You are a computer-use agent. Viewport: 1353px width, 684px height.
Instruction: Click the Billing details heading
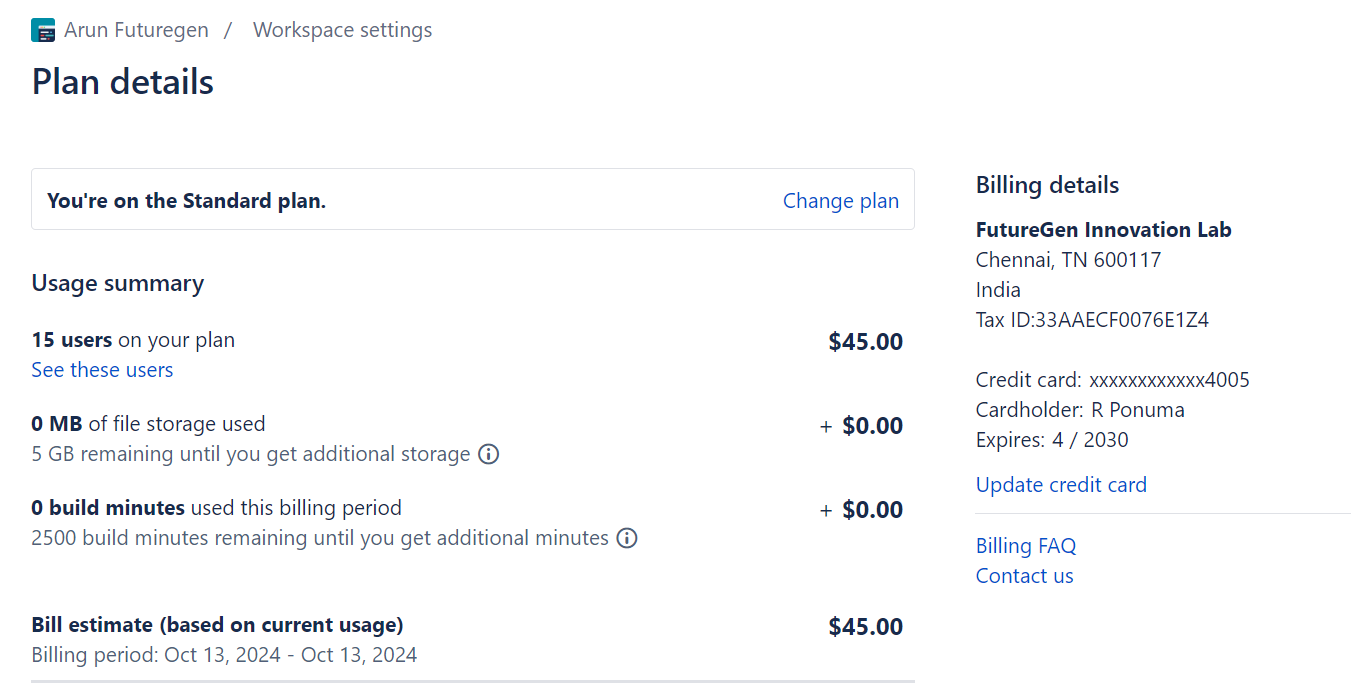1047,185
